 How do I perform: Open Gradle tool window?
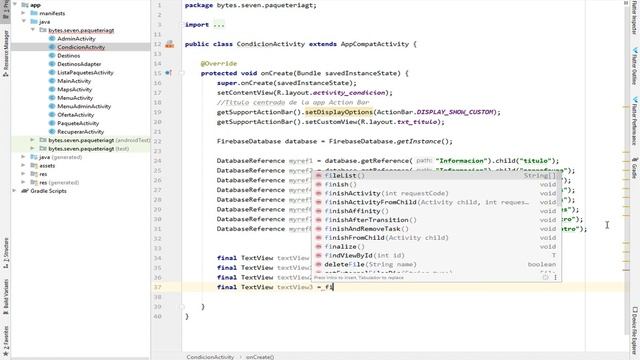[x=635, y=168]
